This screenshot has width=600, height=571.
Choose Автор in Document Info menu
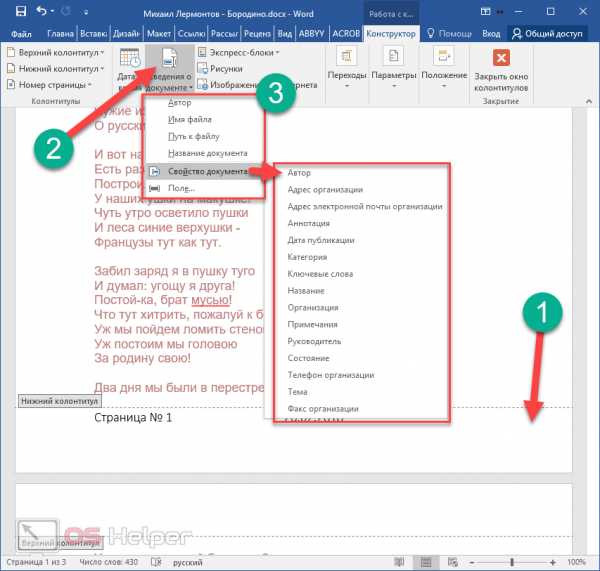(179, 103)
